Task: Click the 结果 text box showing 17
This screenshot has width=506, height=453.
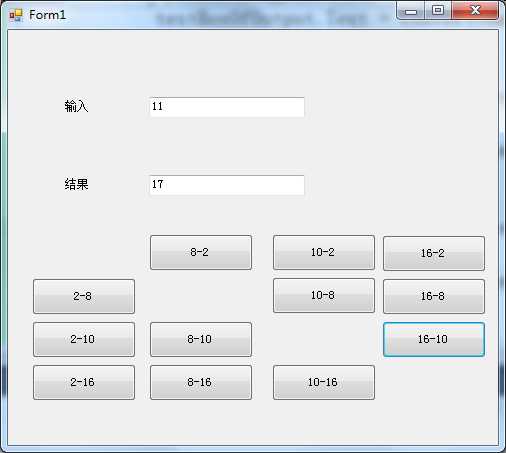Action: point(227,185)
